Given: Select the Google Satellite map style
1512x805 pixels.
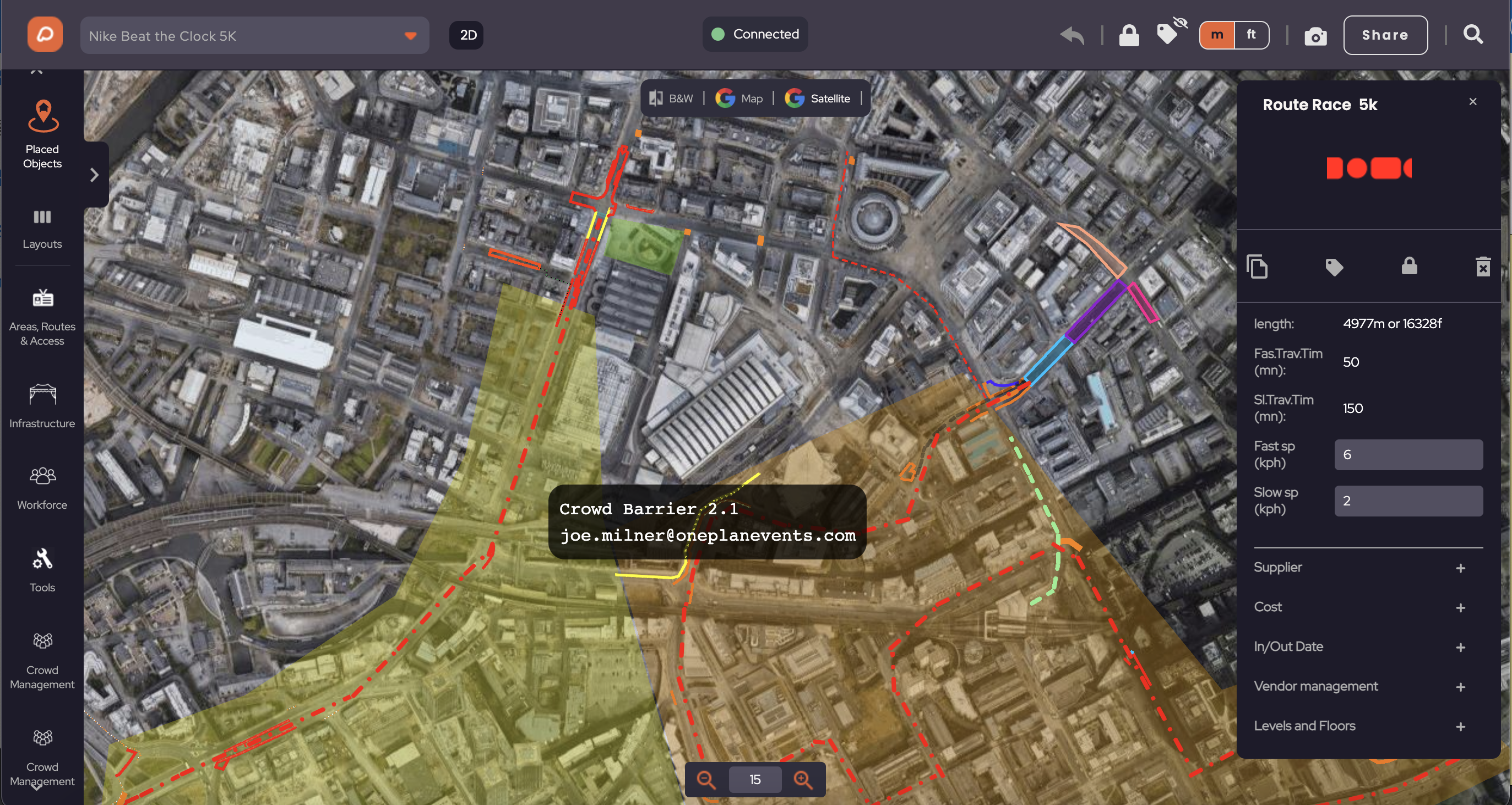Looking at the screenshot, I should 818,99.
